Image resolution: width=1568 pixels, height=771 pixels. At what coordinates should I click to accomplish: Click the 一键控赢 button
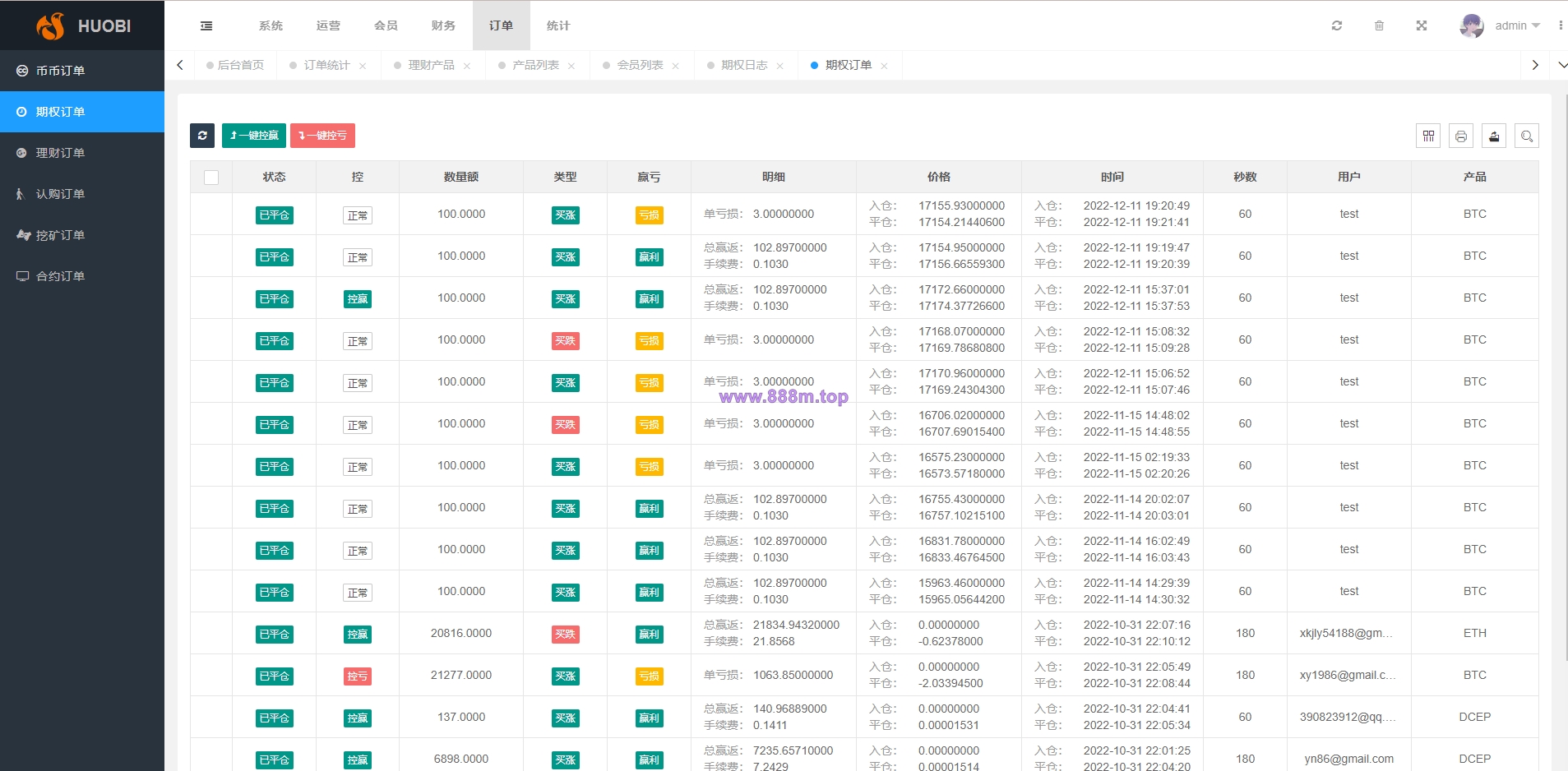[x=254, y=136]
